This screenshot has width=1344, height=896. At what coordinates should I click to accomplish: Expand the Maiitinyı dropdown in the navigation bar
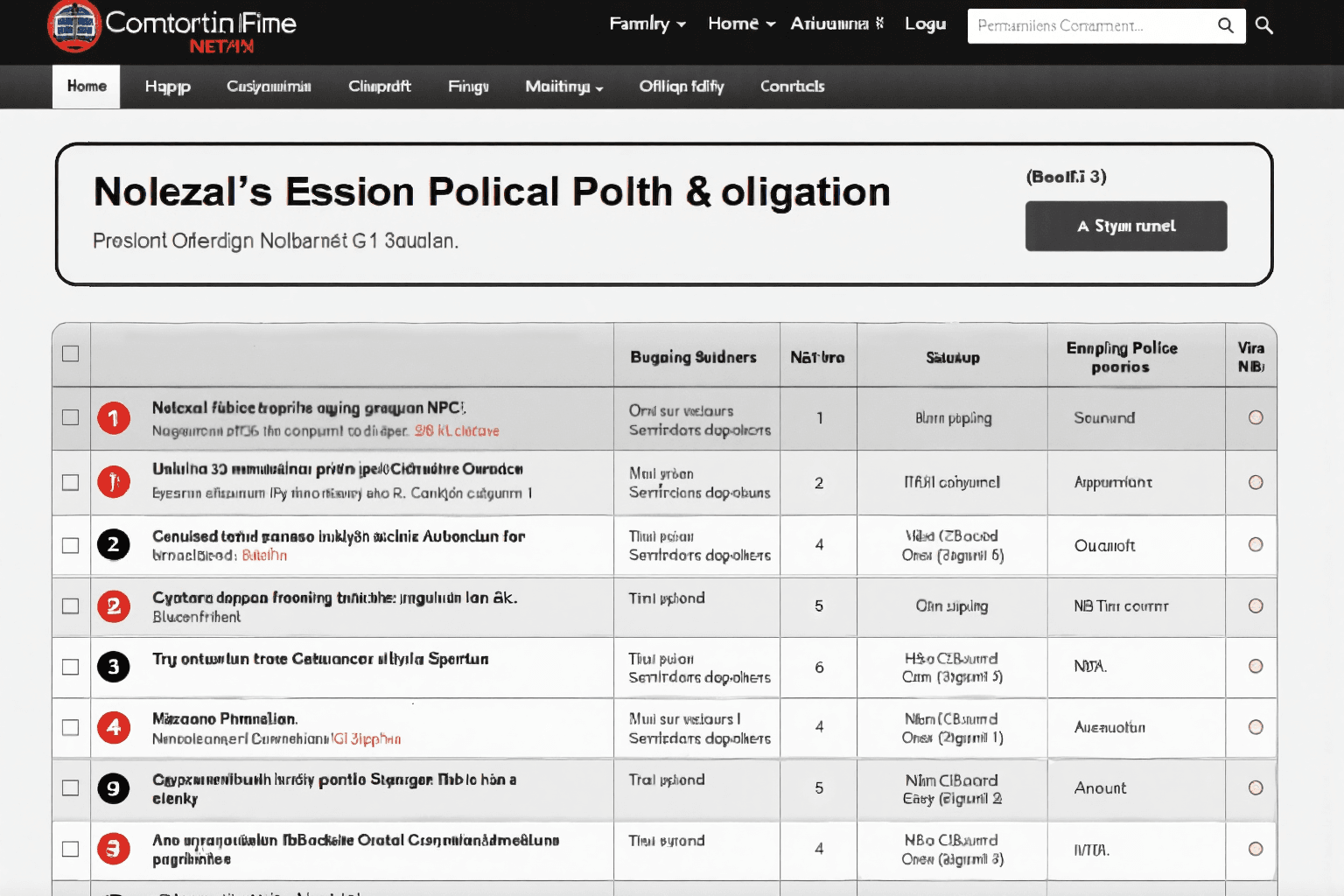point(563,87)
